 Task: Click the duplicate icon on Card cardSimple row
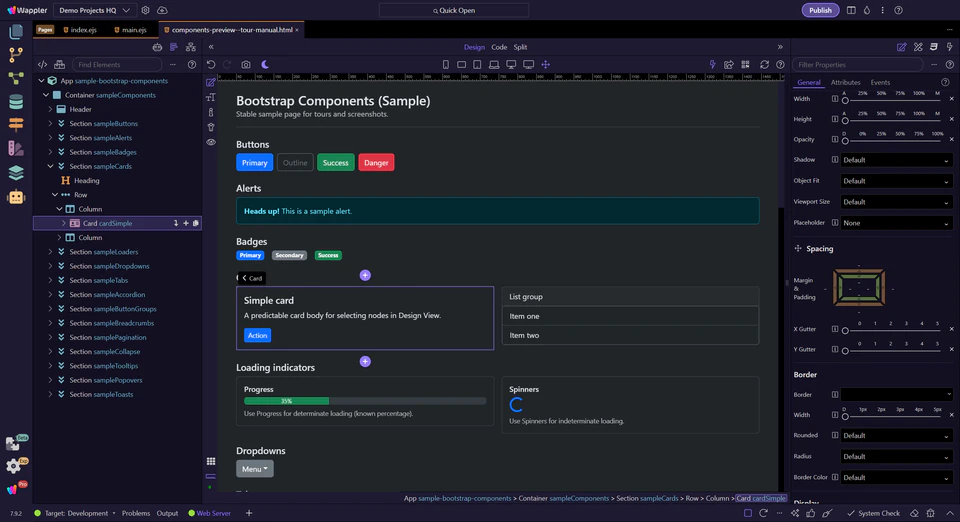click(x=196, y=223)
